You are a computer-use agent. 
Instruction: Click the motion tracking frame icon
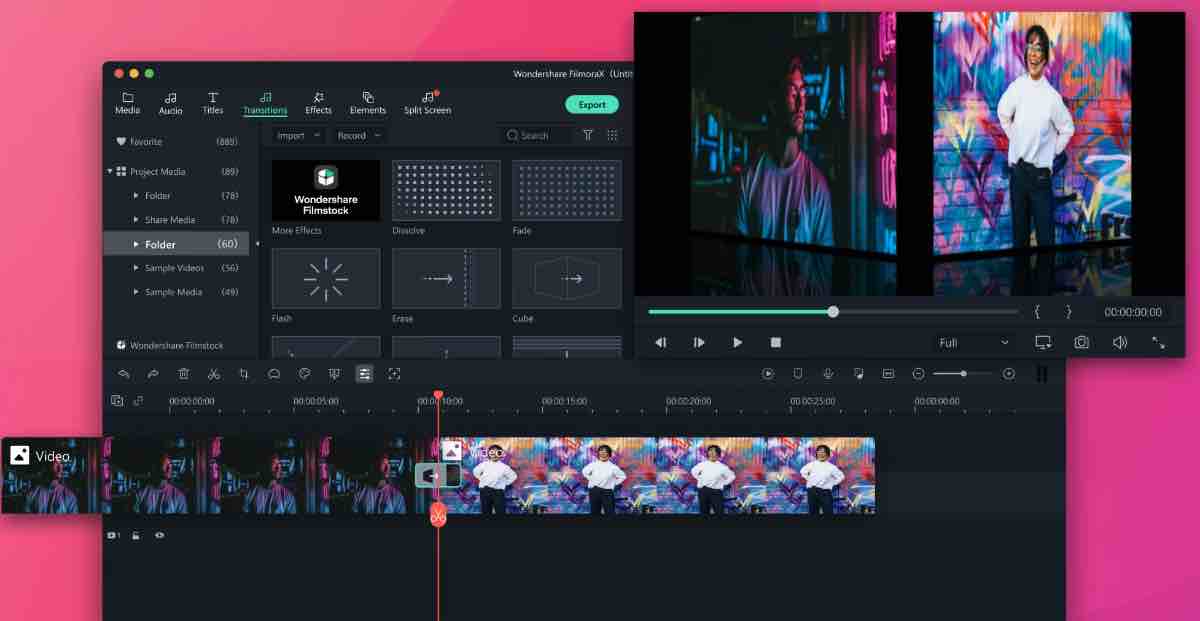pos(395,373)
